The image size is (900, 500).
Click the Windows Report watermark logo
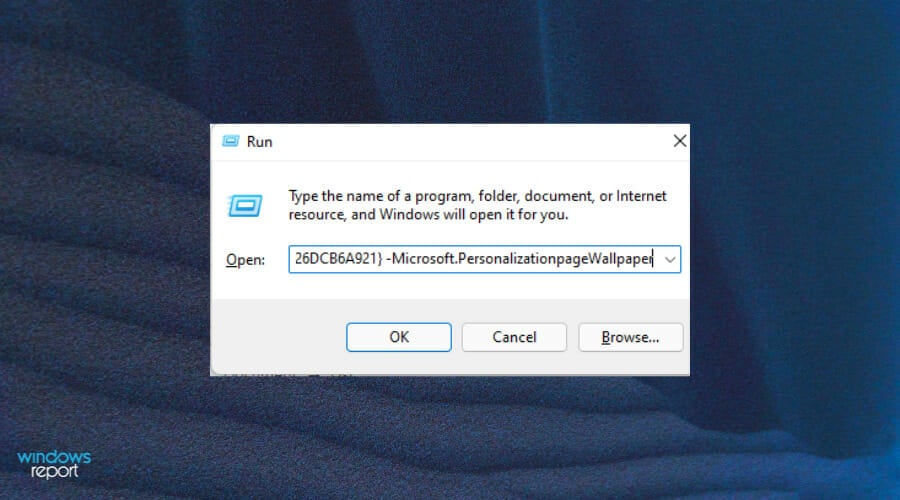click(54, 464)
